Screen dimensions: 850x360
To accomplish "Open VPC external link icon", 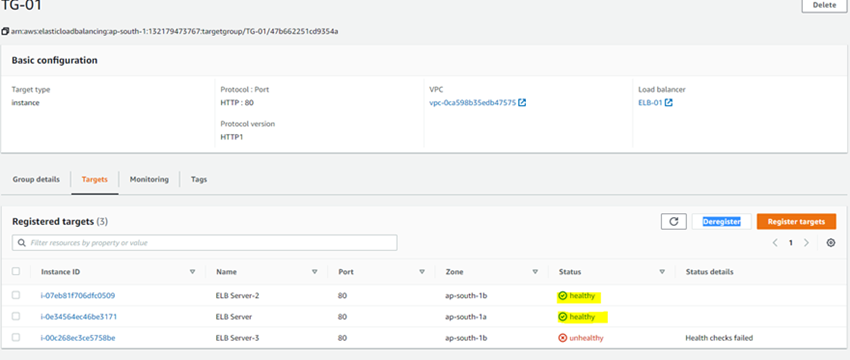I will click(522, 102).
